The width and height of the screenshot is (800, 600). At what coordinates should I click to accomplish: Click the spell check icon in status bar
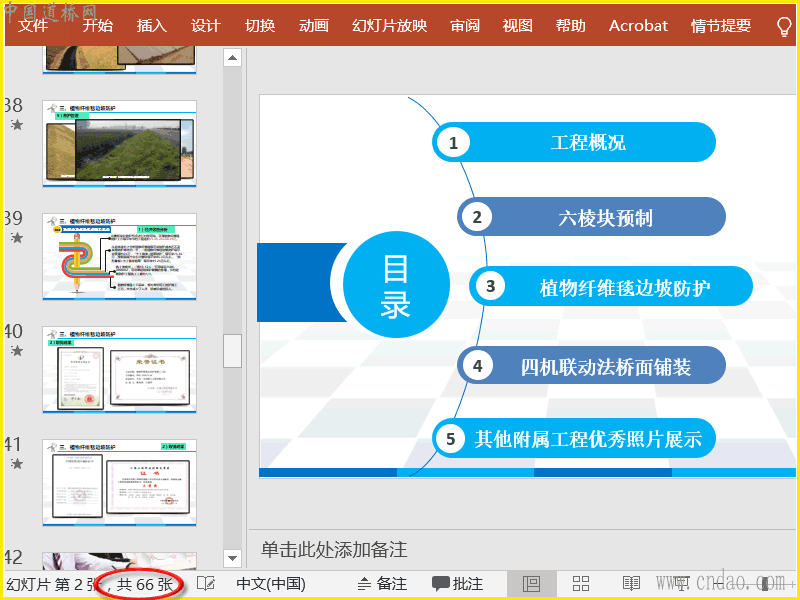[x=206, y=583]
